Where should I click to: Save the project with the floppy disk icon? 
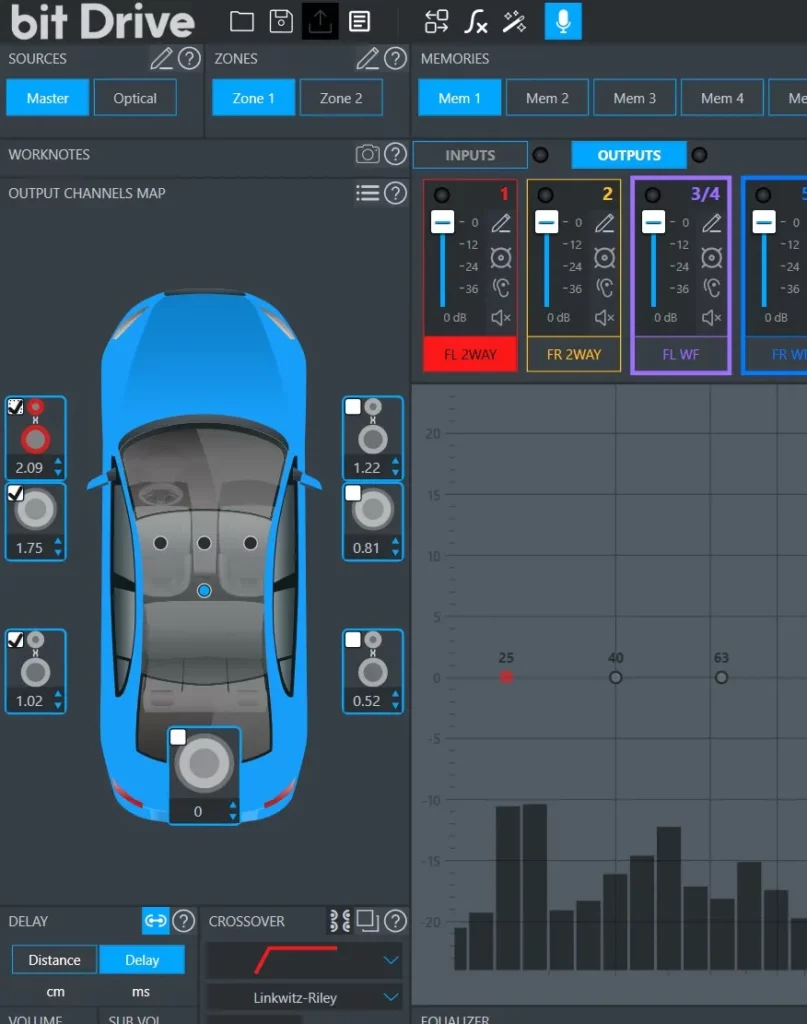(x=281, y=22)
